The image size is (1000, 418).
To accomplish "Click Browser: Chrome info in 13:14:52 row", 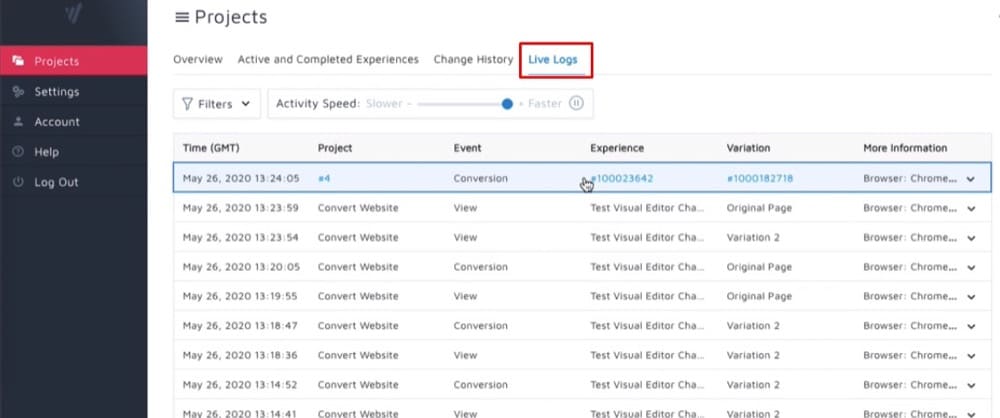I will 910,384.
